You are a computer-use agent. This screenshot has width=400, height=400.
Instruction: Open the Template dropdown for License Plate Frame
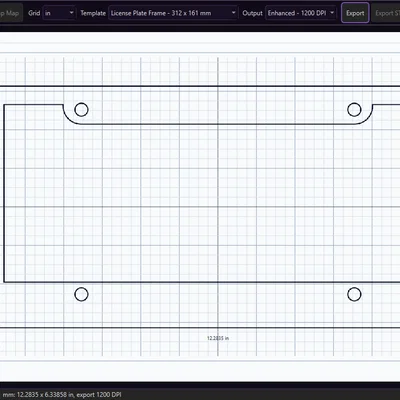[173, 13]
